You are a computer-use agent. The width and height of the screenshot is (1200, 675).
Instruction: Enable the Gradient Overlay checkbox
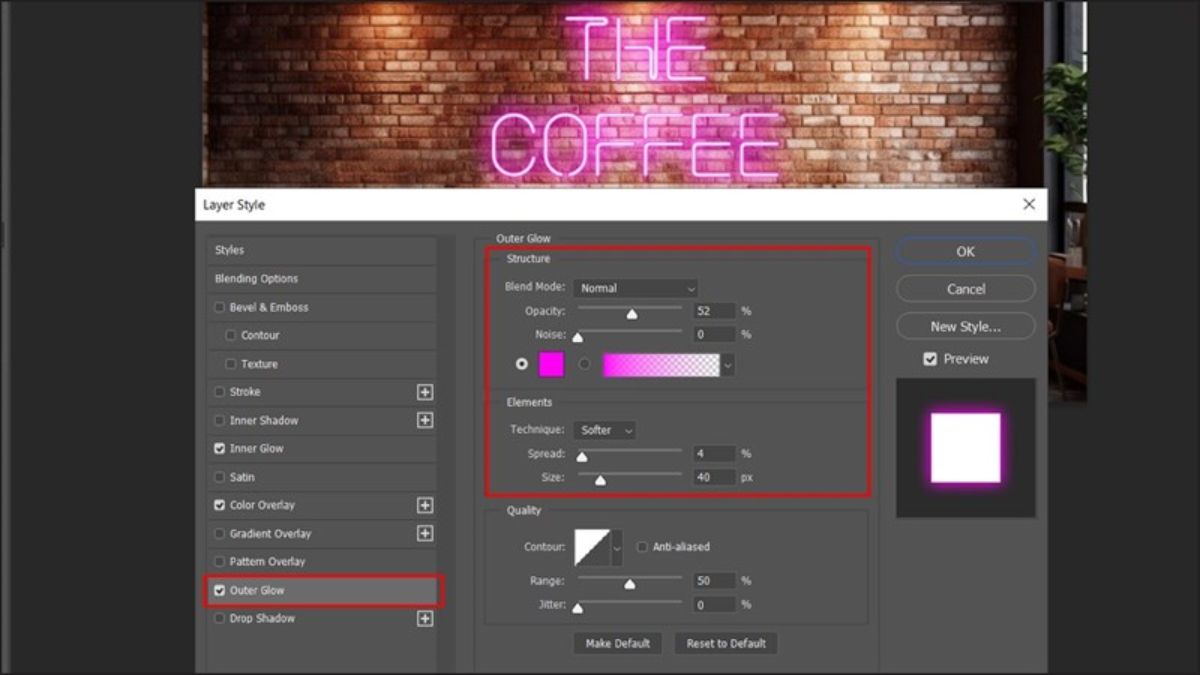coord(220,533)
